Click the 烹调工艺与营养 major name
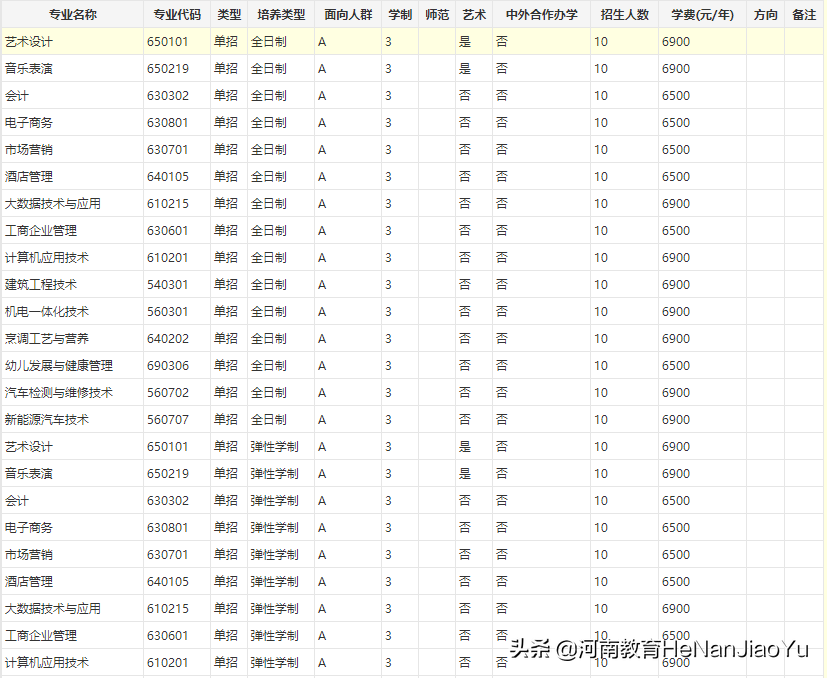 46,339
